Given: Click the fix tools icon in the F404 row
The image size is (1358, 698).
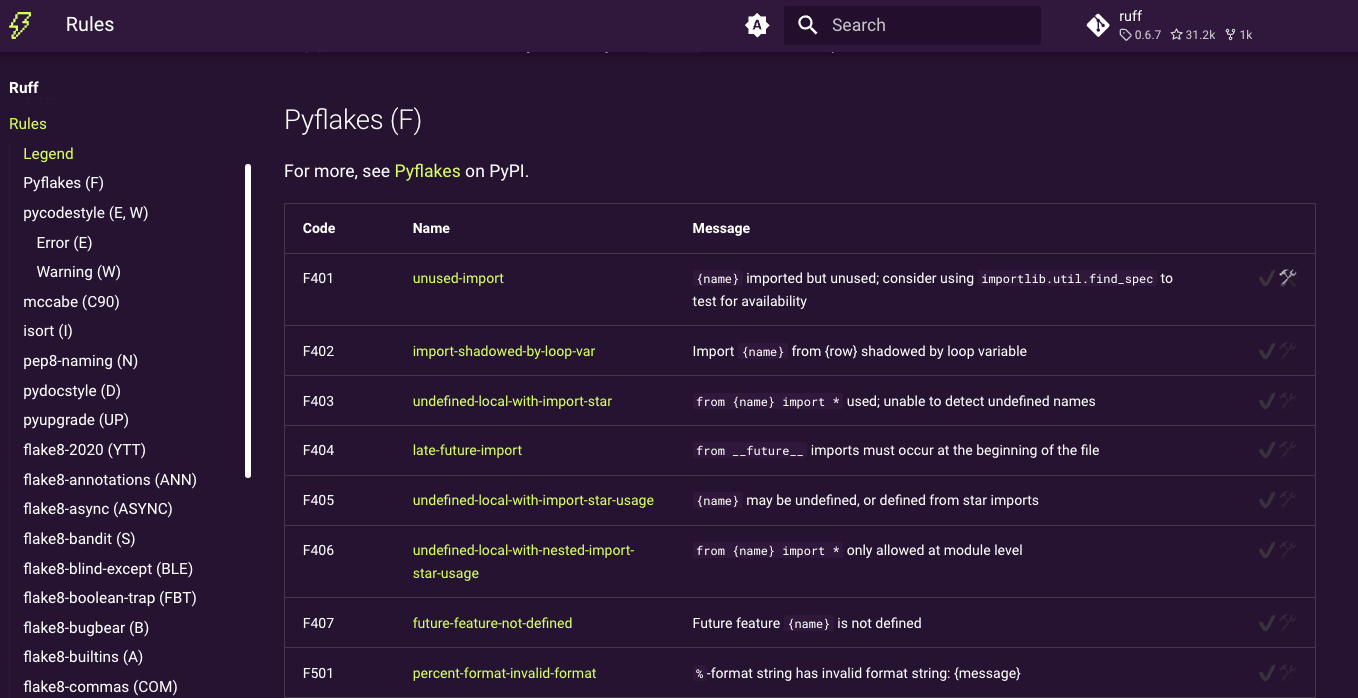Looking at the screenshot, I should pos(1288,450).
